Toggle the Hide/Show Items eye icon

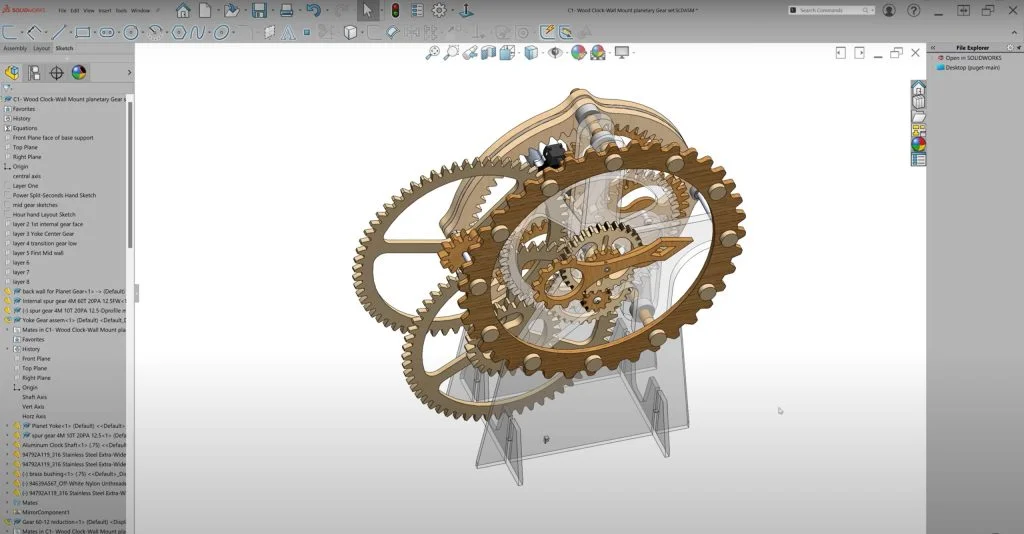[555, 52]
